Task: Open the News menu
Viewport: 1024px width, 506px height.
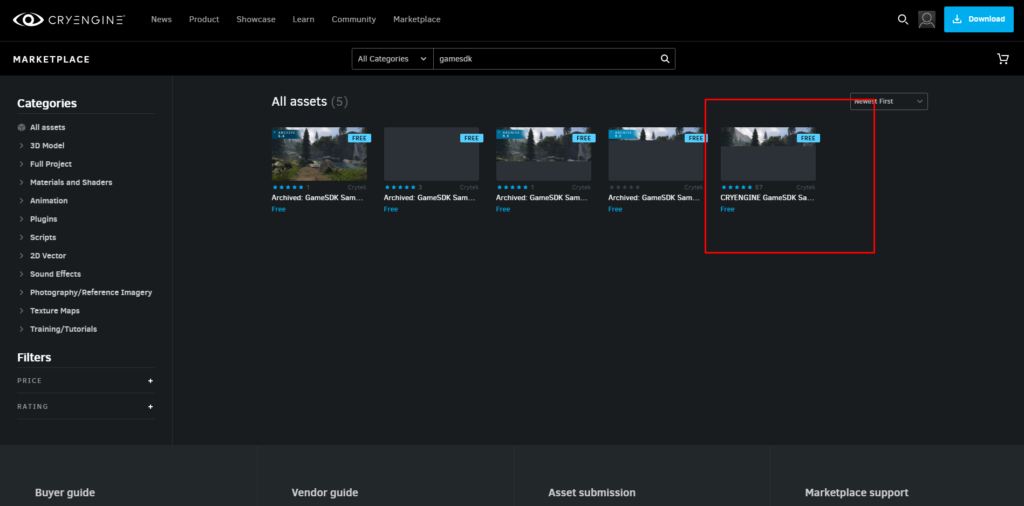Action: pos(161,20)
